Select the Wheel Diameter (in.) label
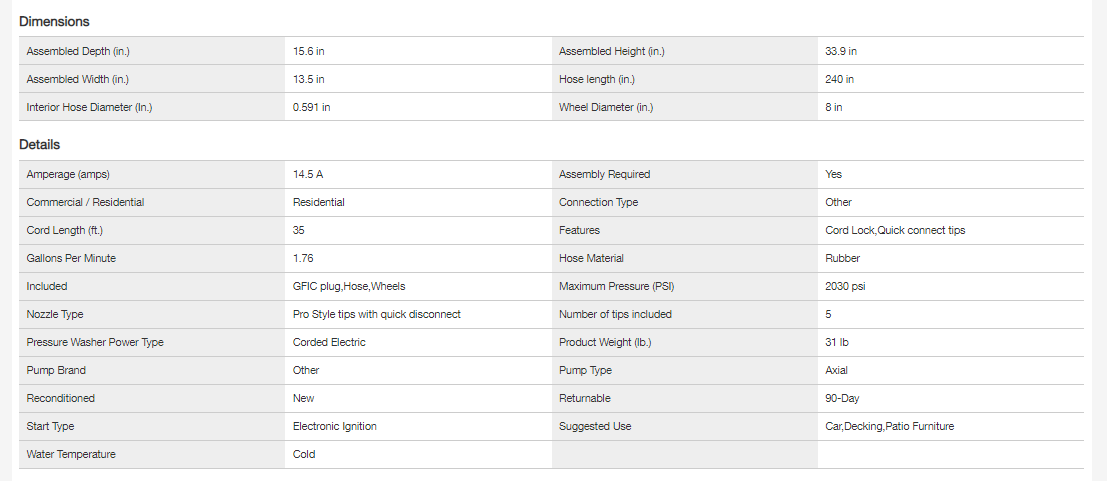This screenshot has width=1107, height=481. (606, 107)
